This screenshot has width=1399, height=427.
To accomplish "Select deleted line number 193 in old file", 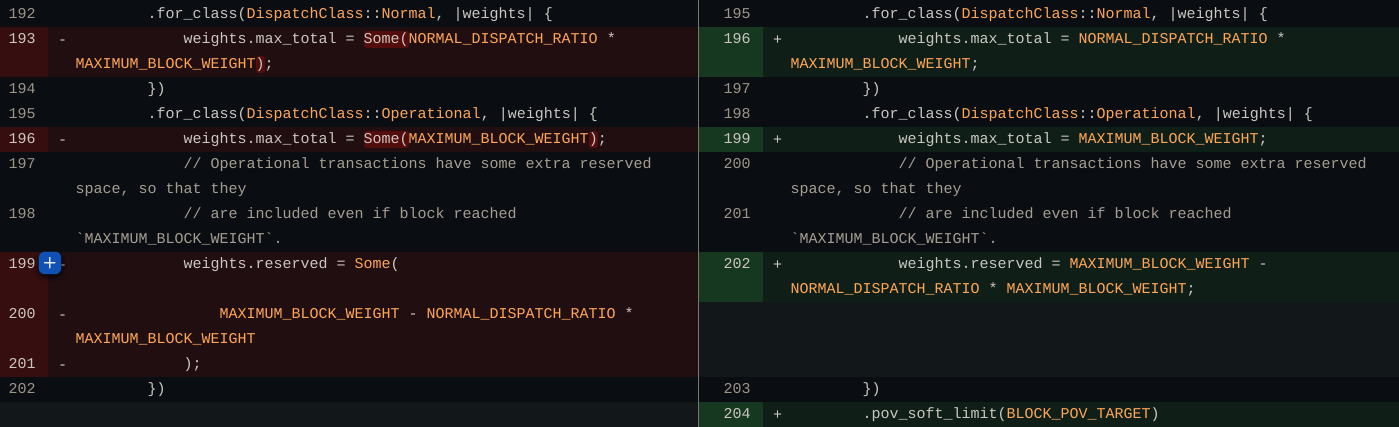I will (22, 39).
